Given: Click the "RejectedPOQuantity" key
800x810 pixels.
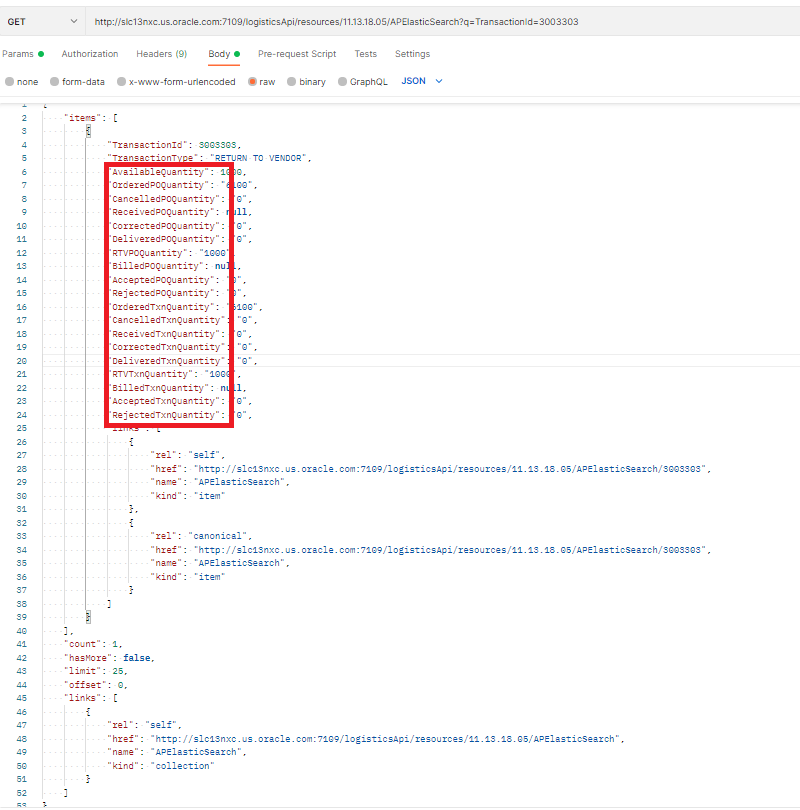Looking at the screenshot, I should [x=161, y=293].
